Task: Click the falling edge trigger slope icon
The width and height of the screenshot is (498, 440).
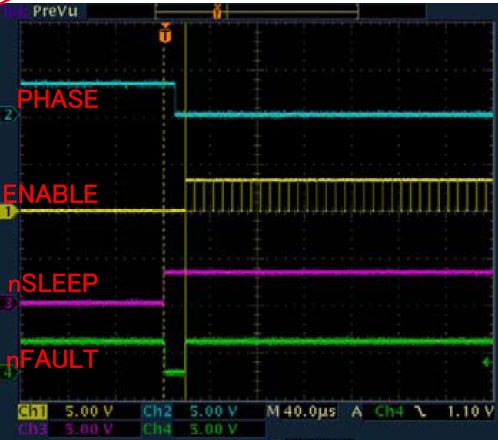Action: pos(421,412)
